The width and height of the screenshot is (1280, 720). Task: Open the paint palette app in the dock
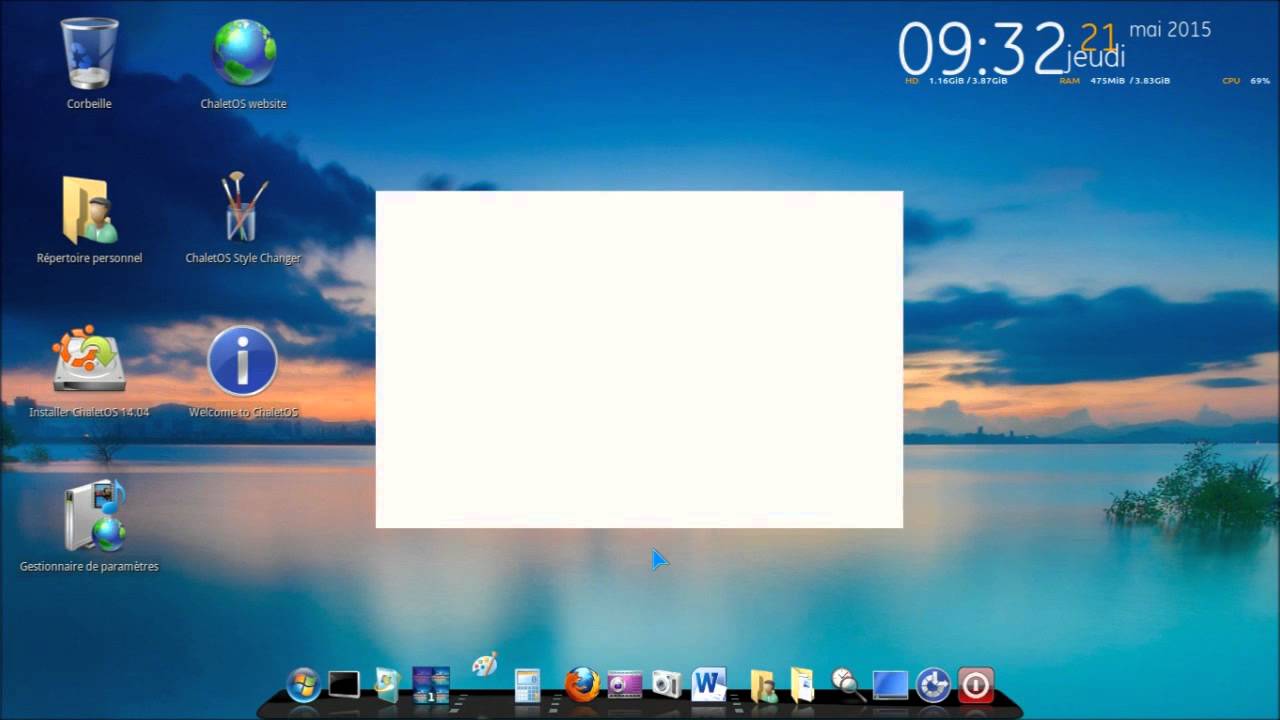484,665
